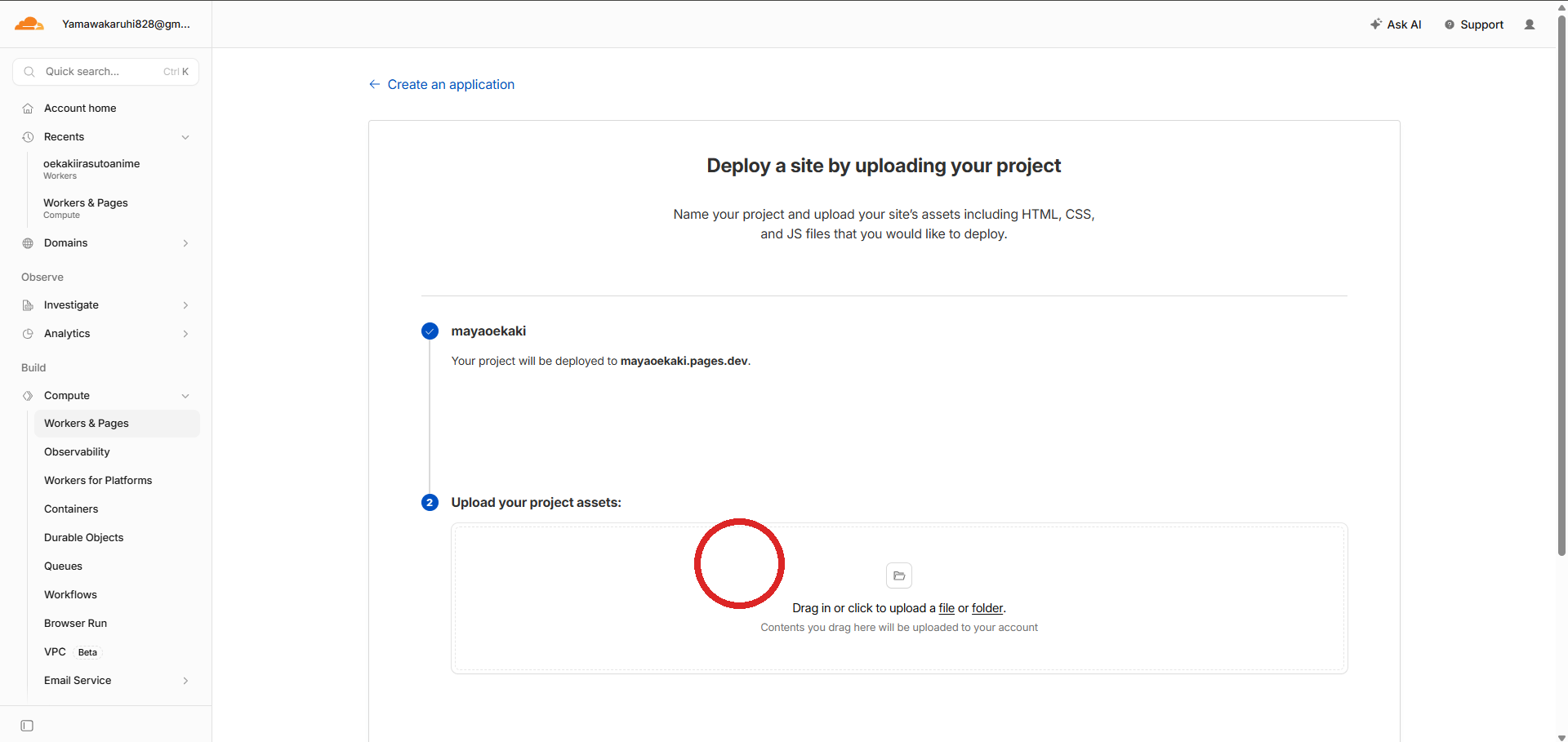Click the upload dropzone hint text
The width and height of the screenshot is (1568, 742).
[899, 628]
